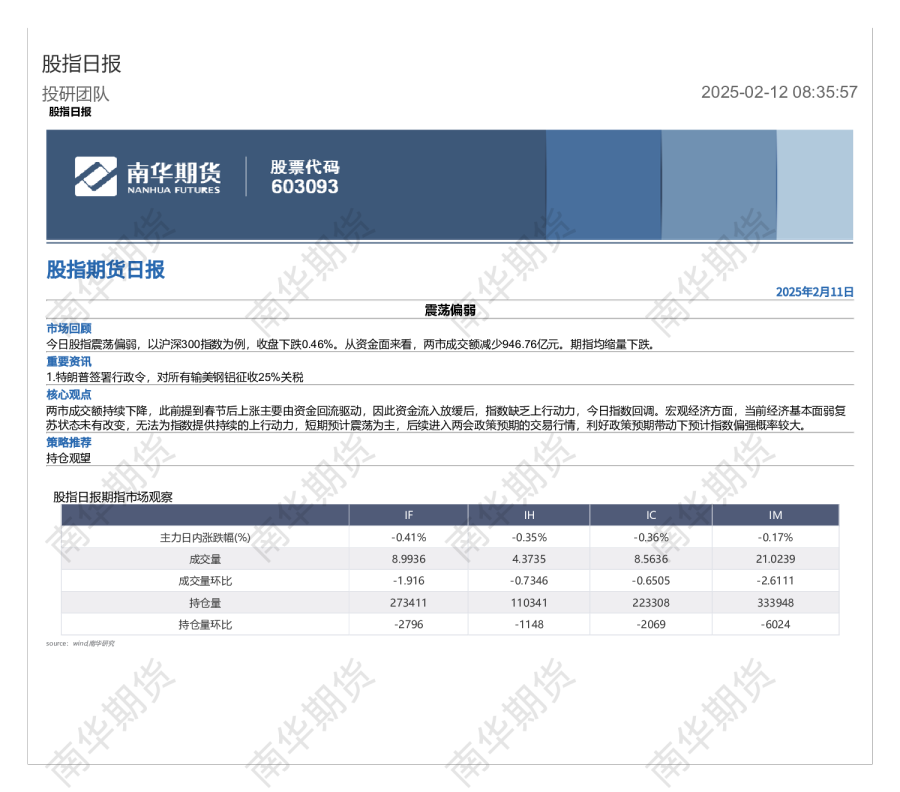Click the 策略推荐 section heading
900x792 pixels.
(69, 442)
